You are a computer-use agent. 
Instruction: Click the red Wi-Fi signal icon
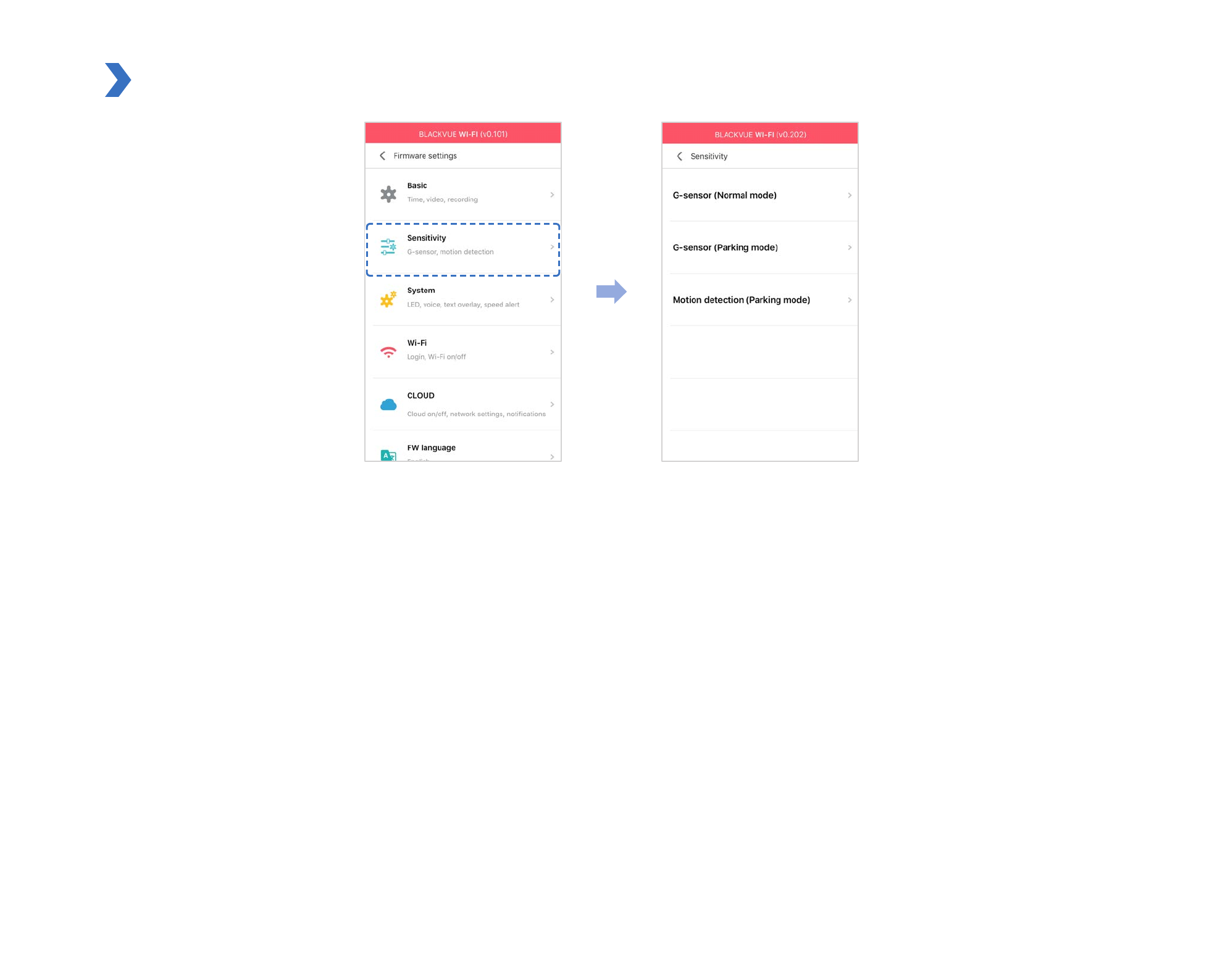388,352
